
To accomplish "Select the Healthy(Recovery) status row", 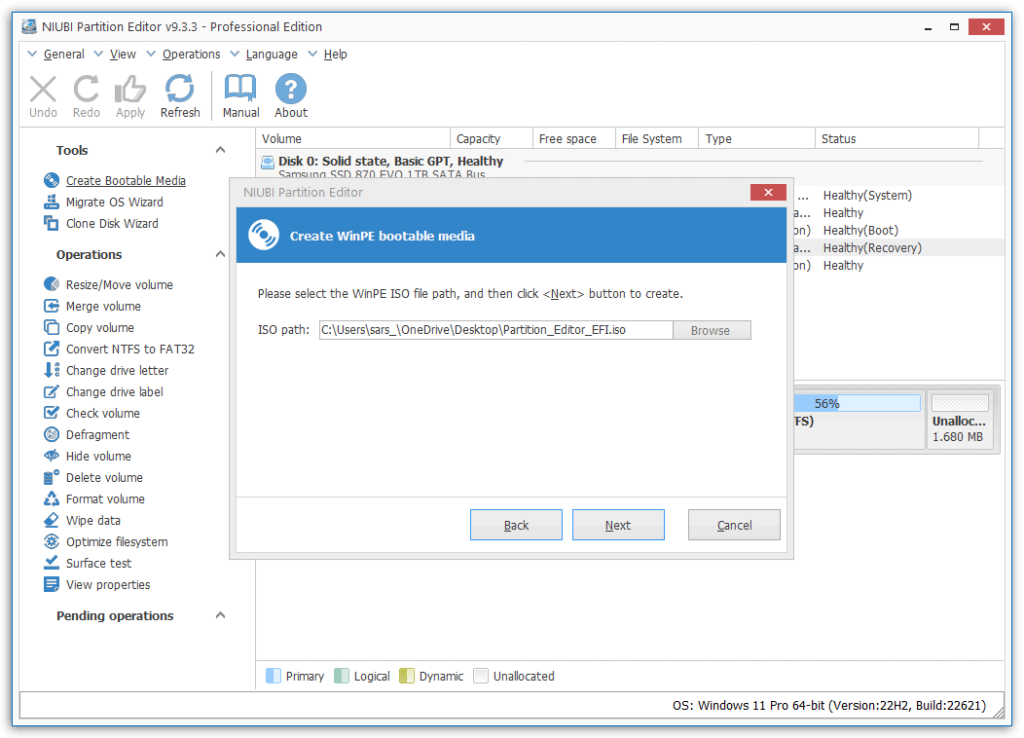I will pyautogui.click(x=872, y=248).
